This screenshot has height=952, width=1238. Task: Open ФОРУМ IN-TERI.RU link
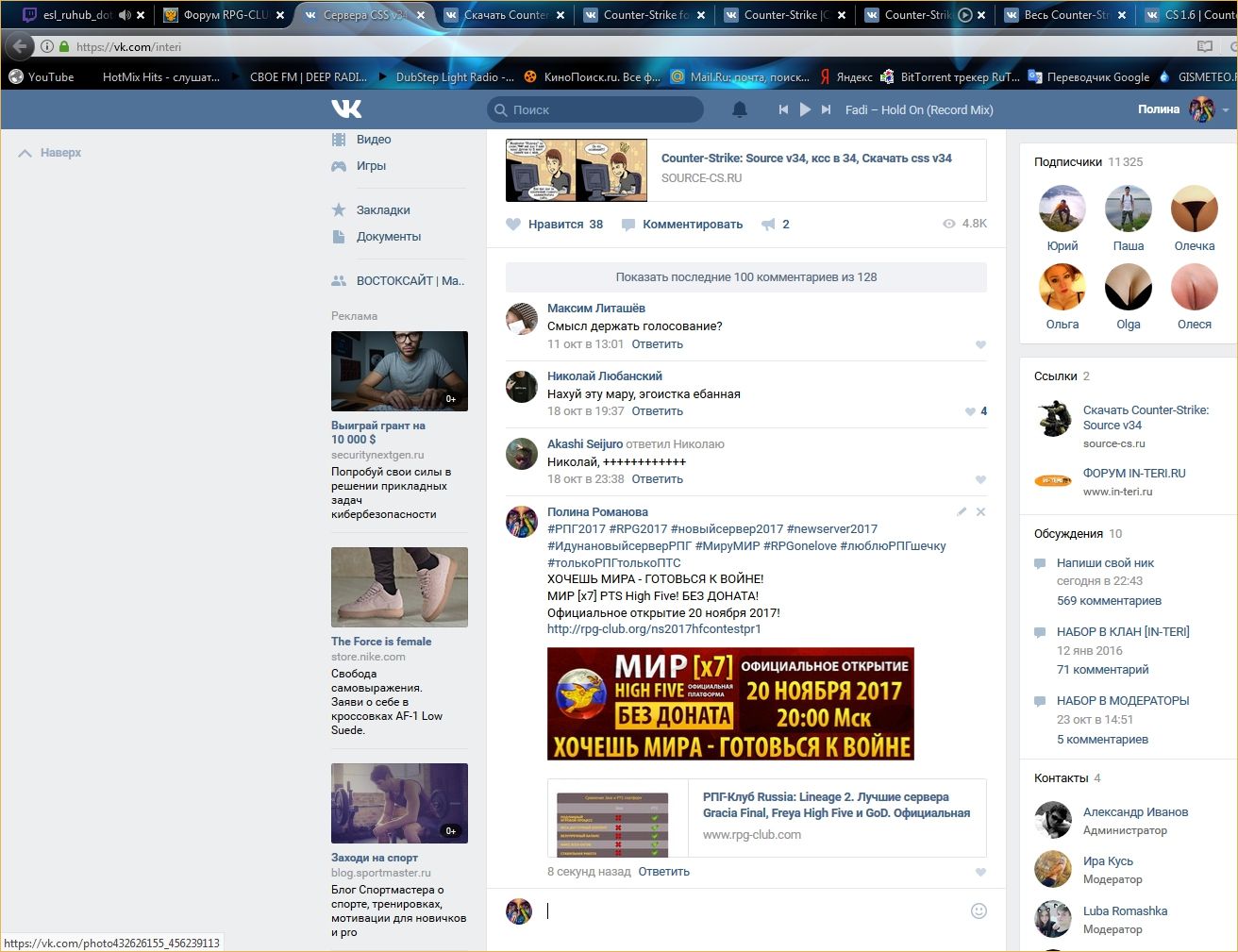point(1134,473)
